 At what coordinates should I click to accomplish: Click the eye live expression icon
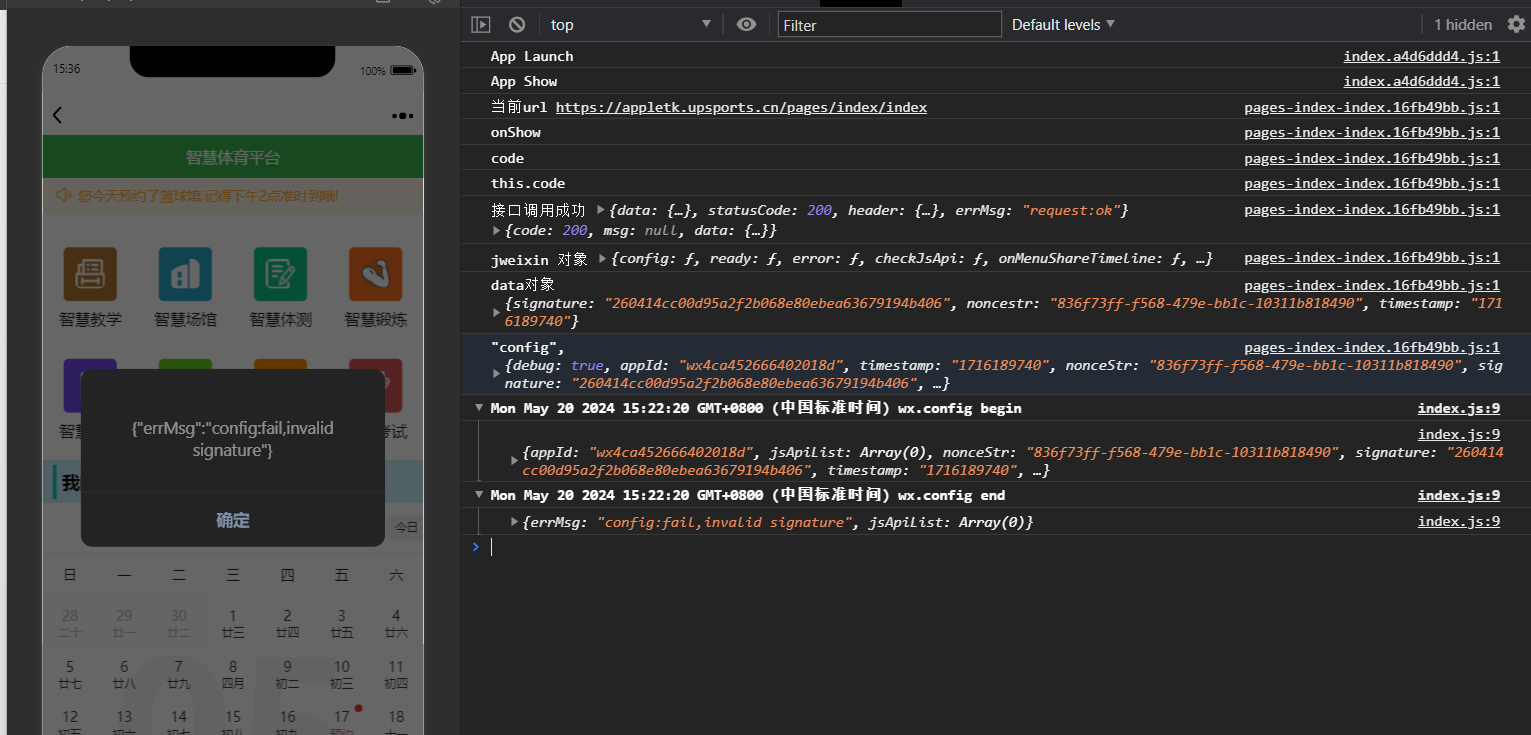746,24
